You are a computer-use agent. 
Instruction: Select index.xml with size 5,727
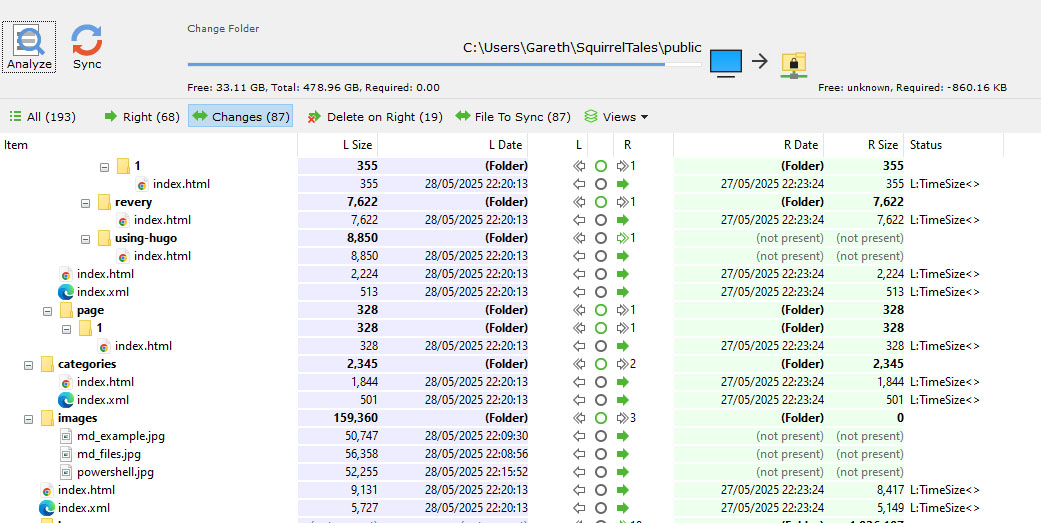tap(84, 508)
